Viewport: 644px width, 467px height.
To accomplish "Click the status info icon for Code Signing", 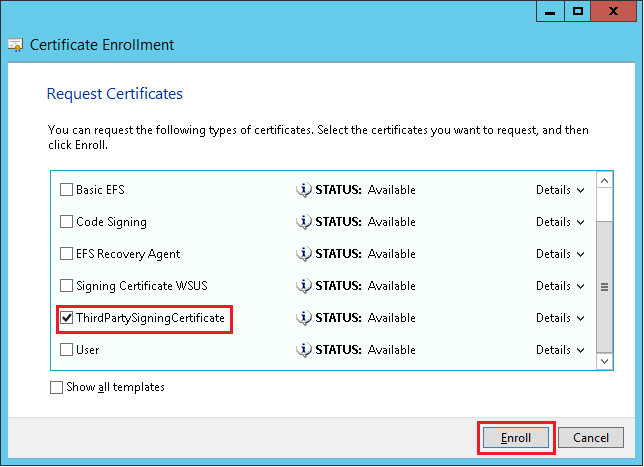I will point(304,222).
